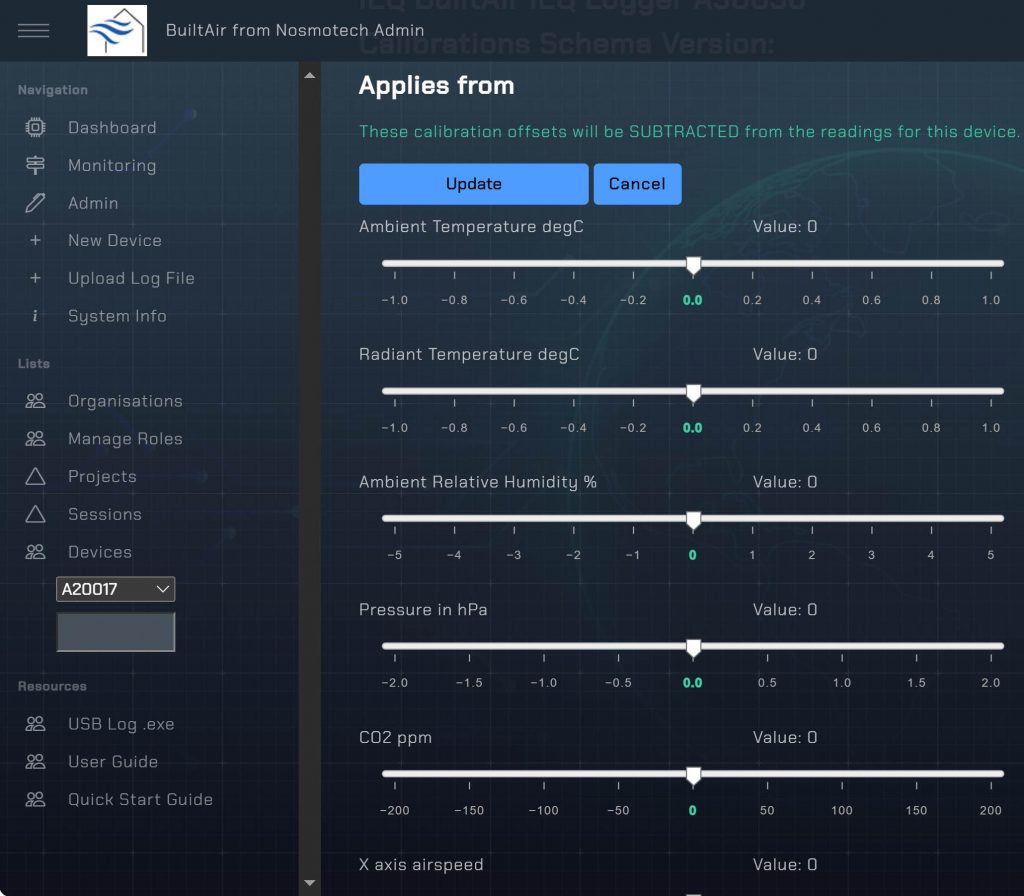Open the User Guide link
1024x896 pixels.
click(x=113, y=762)
